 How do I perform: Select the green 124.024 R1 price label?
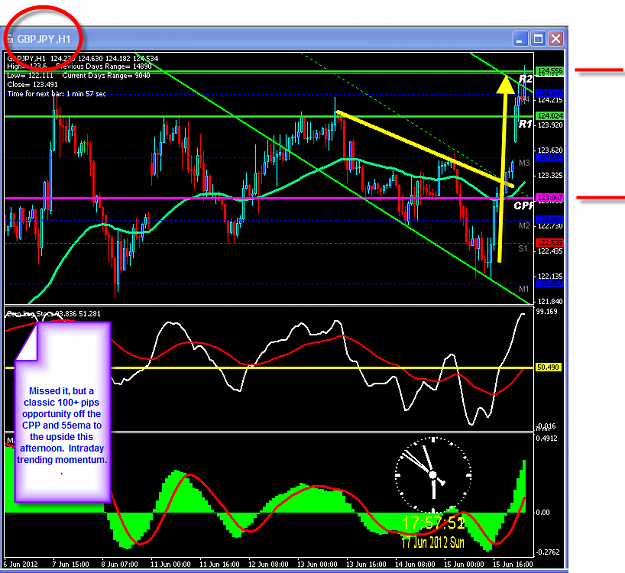pos(550,116)
